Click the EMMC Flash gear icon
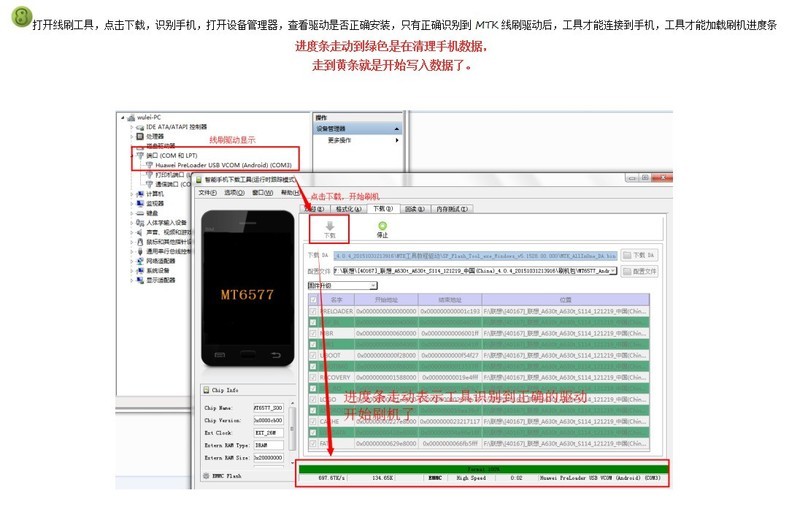Screen dimensions: 800x520 click(x=206, y=476)
